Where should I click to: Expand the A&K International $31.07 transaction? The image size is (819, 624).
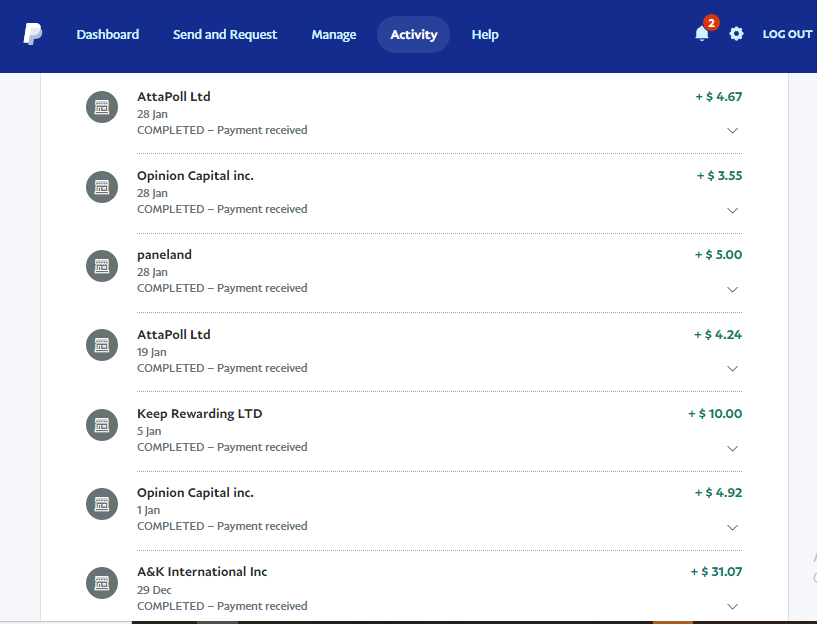point(732,606)
